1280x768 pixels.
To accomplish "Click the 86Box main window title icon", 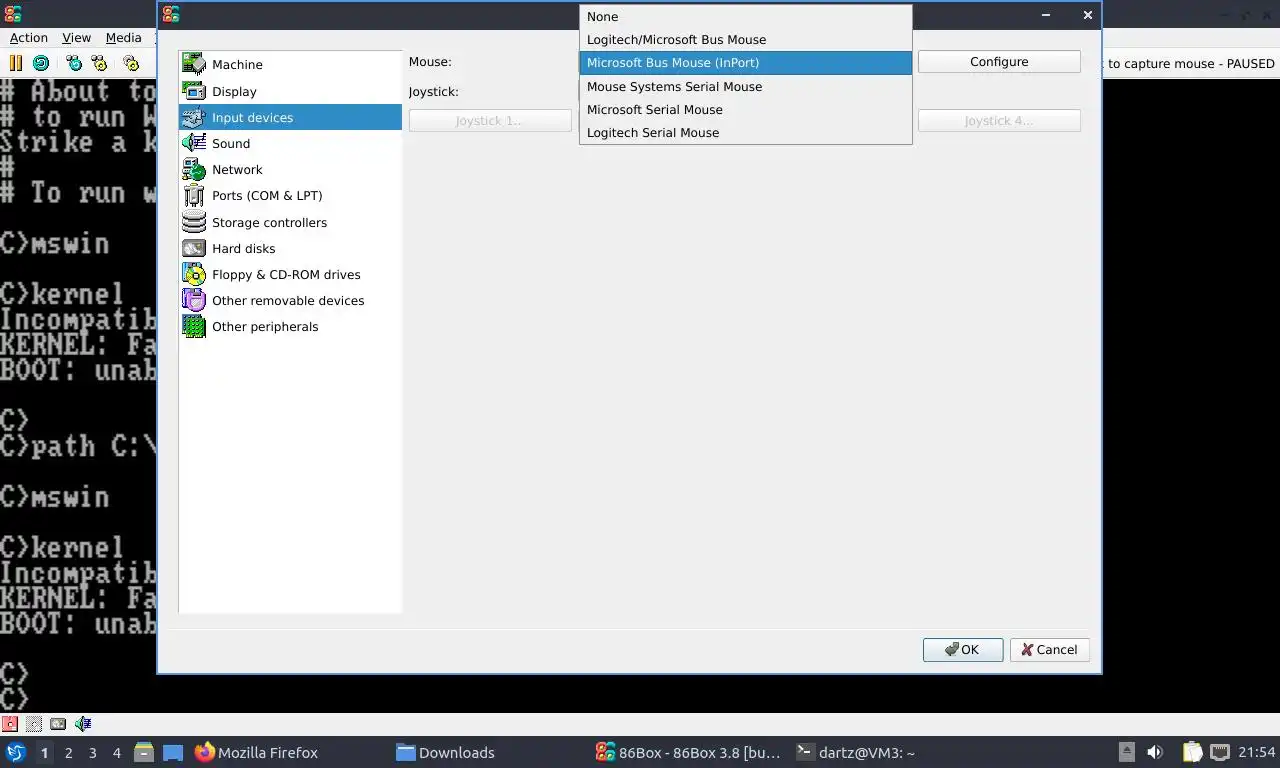I will pos(12,14).
